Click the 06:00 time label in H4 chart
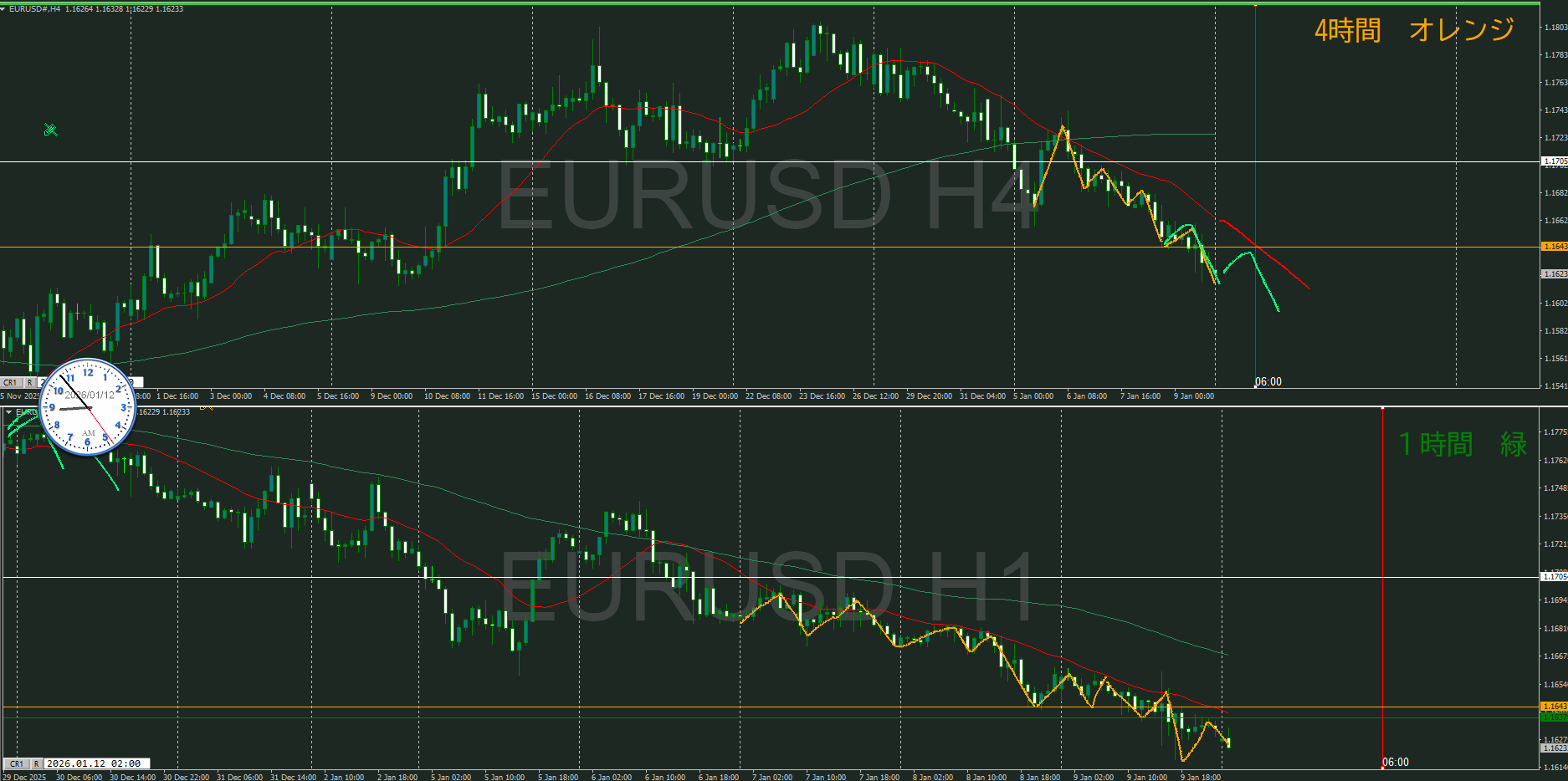1568x781 pixels. (x=1268, y=382)
